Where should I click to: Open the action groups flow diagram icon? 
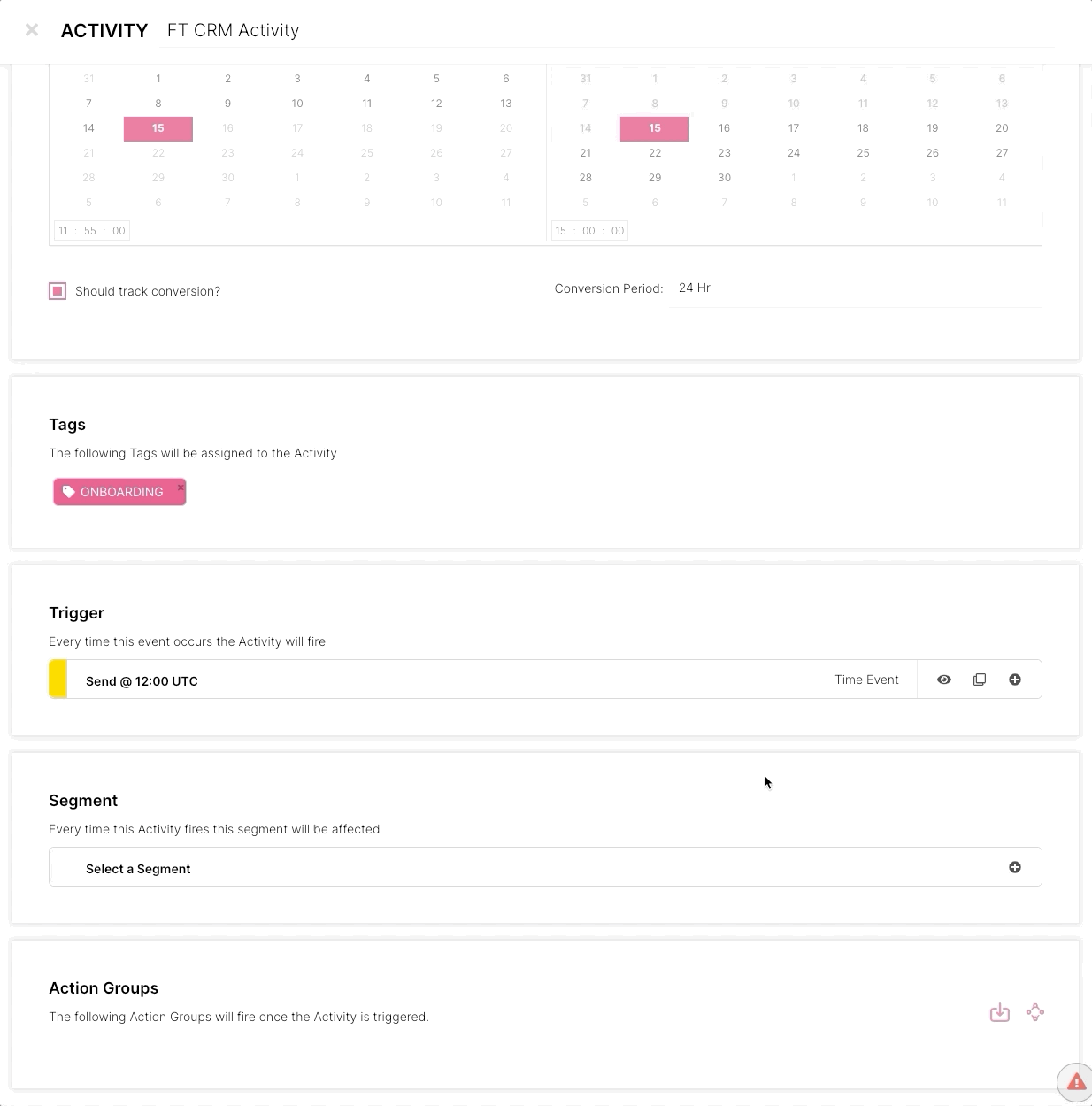pos(1035,1013)
